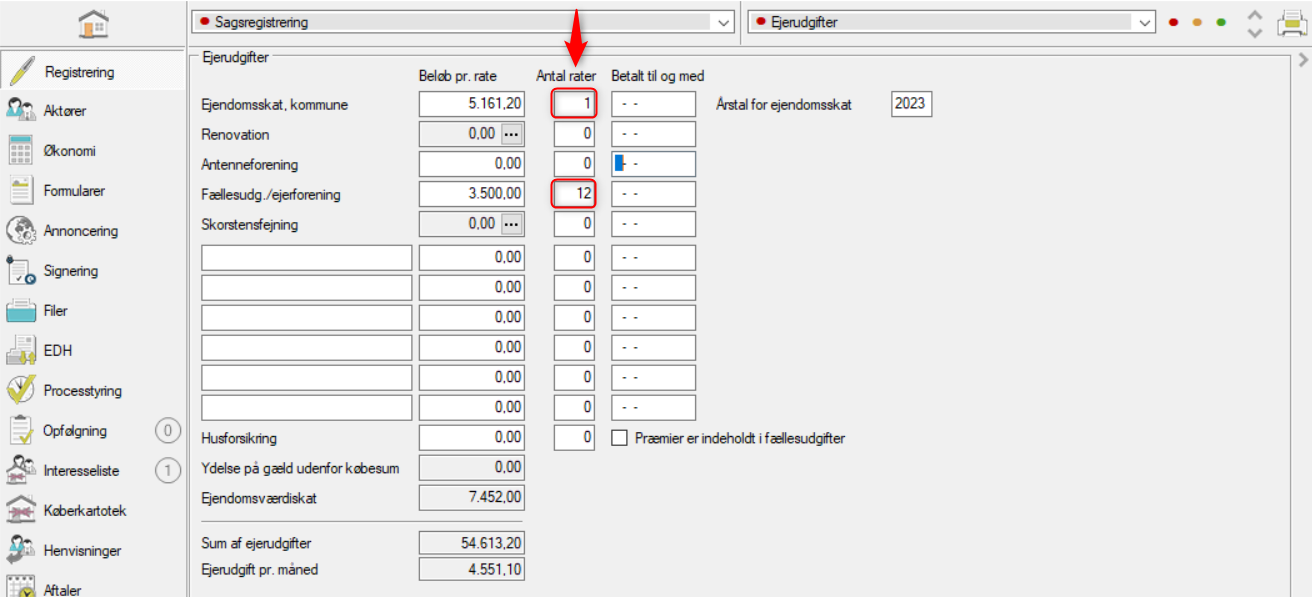Screen dimensions: 1312x597
Task: Click Skorstensfejning antal rater field
Action: [x=575, y=224]
